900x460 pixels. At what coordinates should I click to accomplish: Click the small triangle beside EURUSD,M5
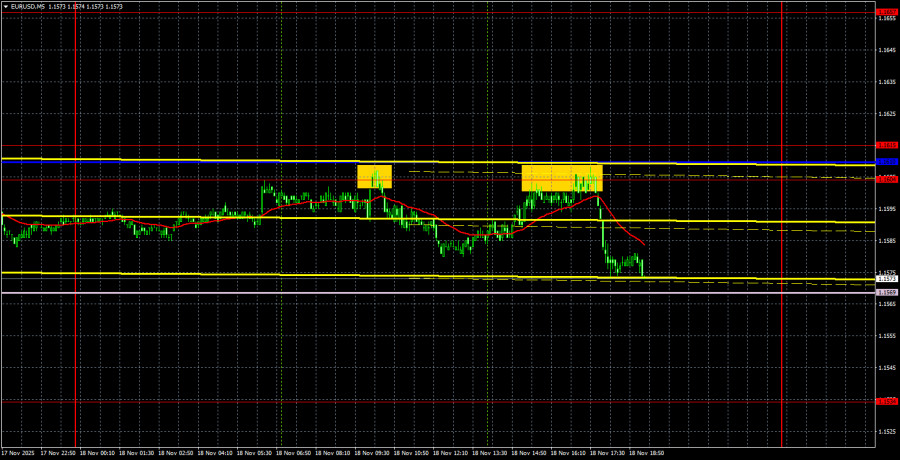coord(5,5)
